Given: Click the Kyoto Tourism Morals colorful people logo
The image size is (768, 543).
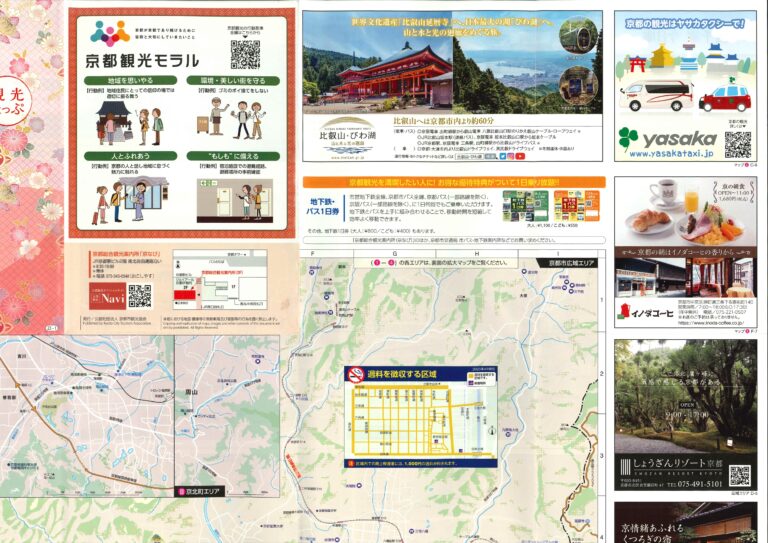Looking at the screenshot, I should point(110,32).
